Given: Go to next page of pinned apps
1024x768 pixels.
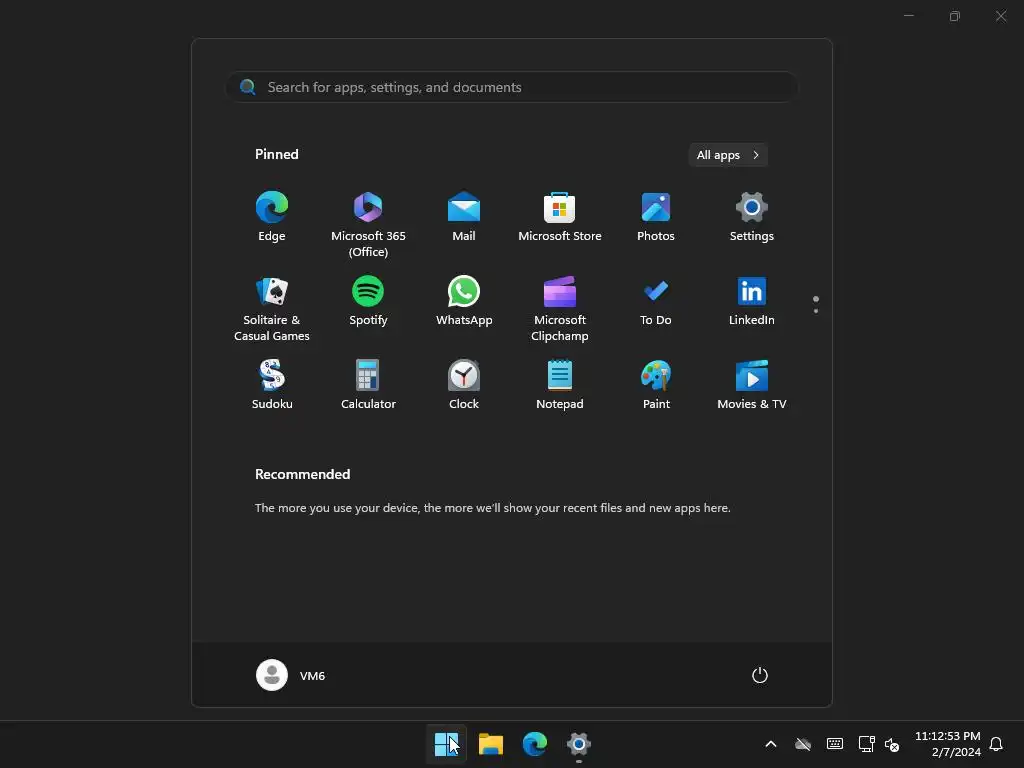Looking at the screenshot, I should pos(816,311).
